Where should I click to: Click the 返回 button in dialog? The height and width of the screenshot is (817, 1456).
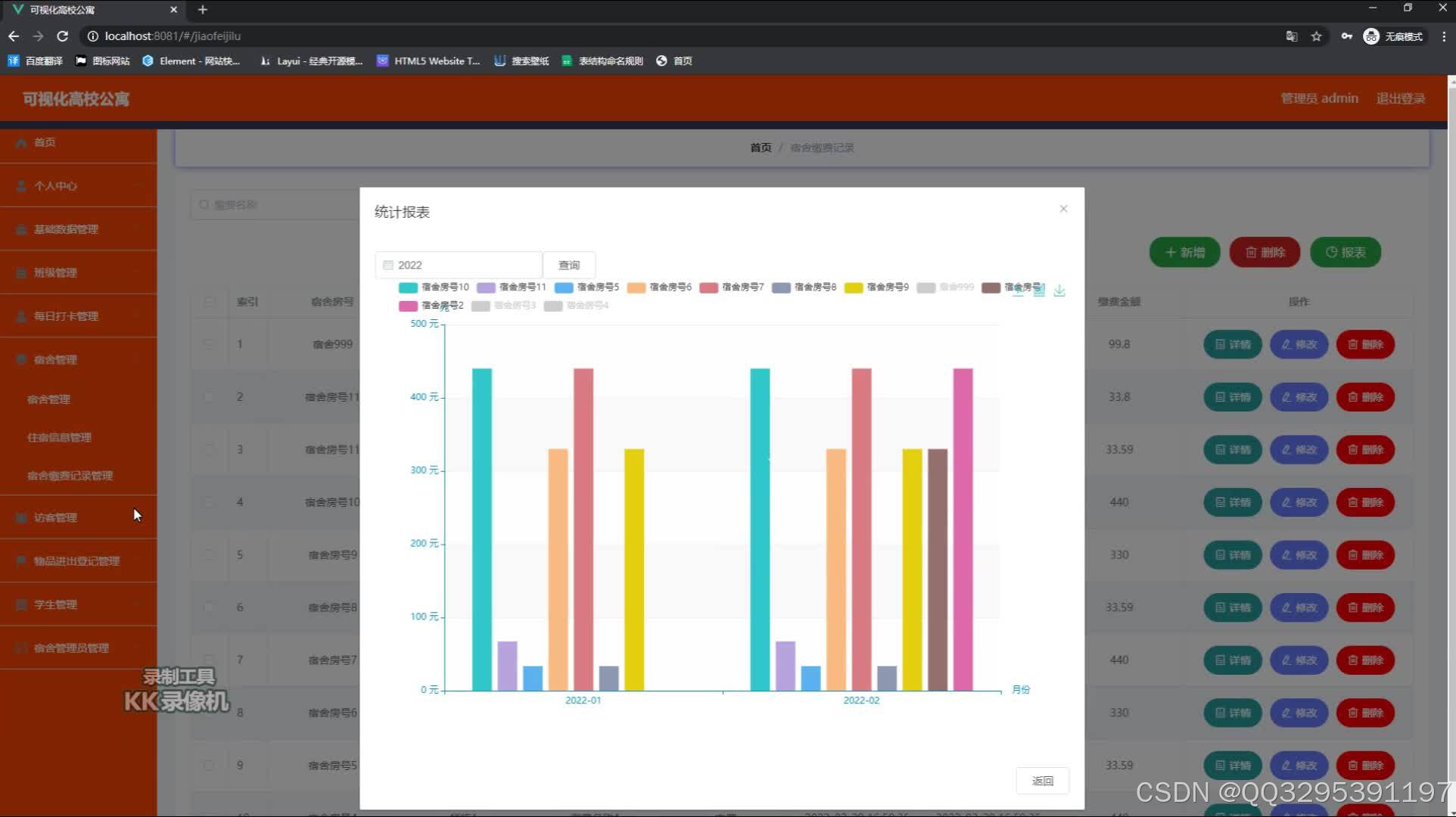click(x=1043, y=781)
